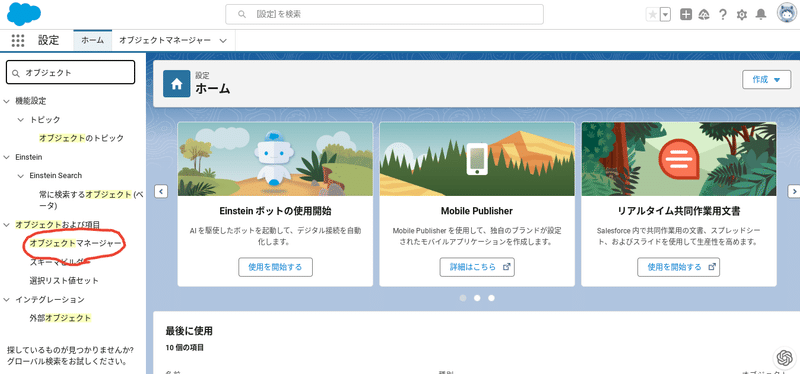800x374 pixels.
Task: Open the user avatar profile menu
Action: coord(786,14)
